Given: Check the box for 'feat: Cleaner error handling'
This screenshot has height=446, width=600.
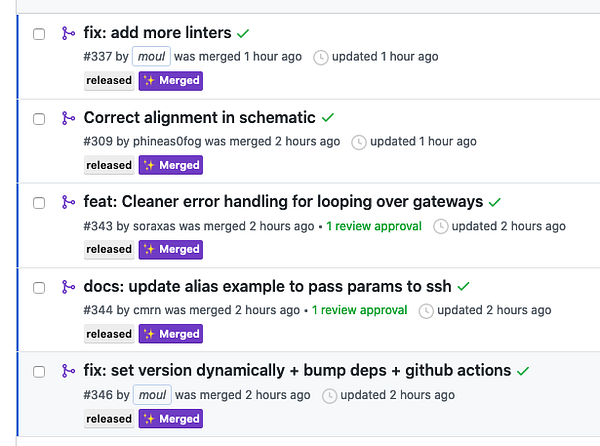Looking at the screenshot, I should tap(39, 203).
